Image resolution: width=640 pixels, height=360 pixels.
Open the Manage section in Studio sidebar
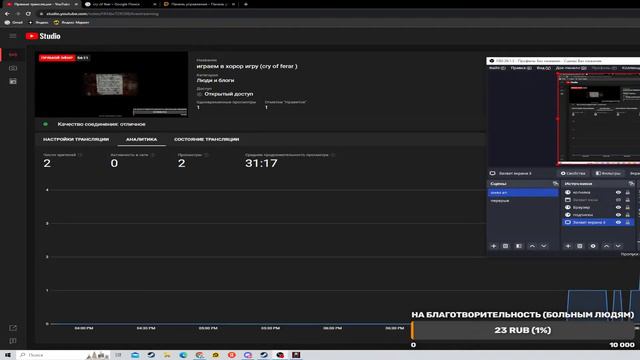[13, 82]
